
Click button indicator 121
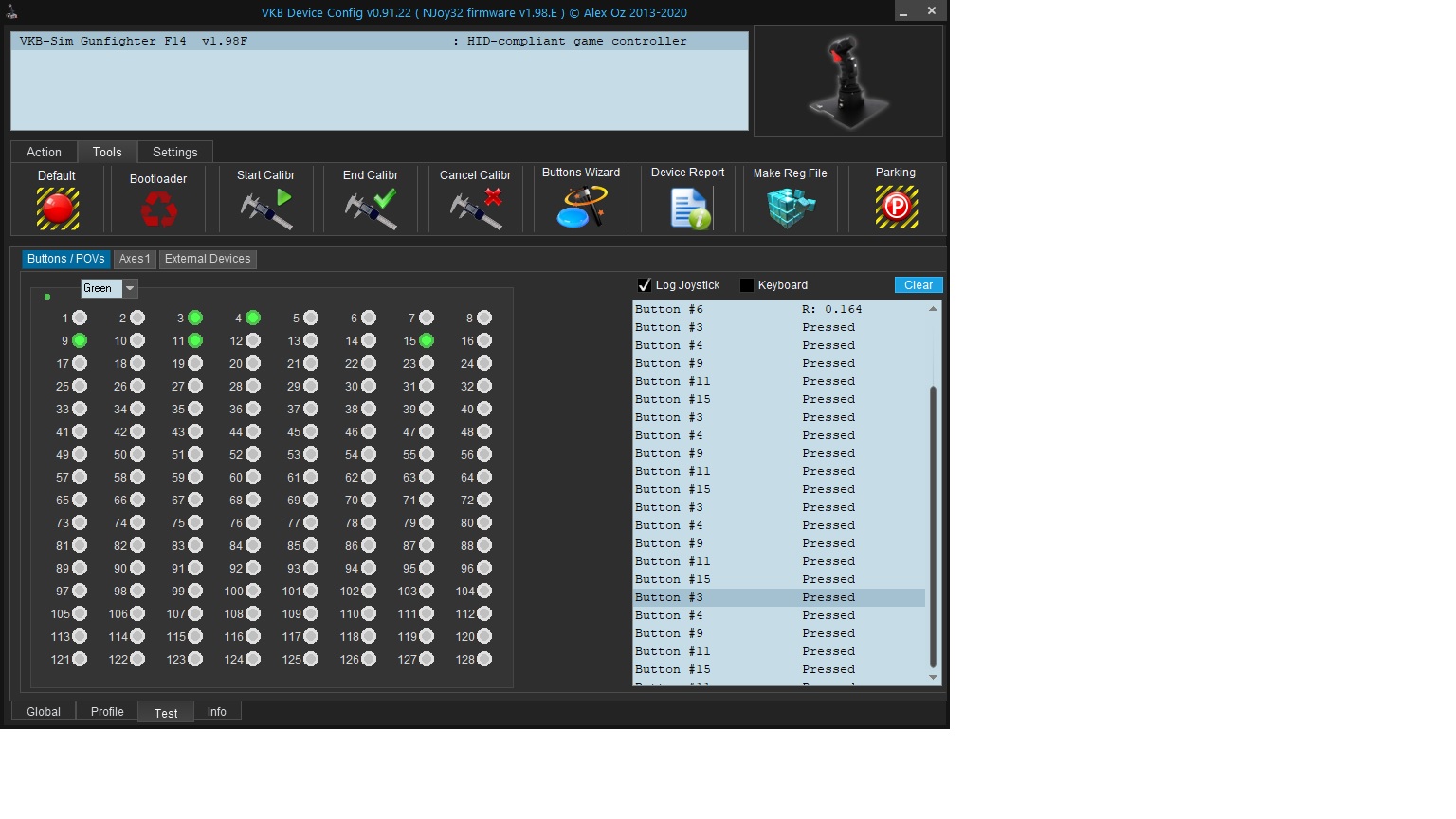click(80, 659)
